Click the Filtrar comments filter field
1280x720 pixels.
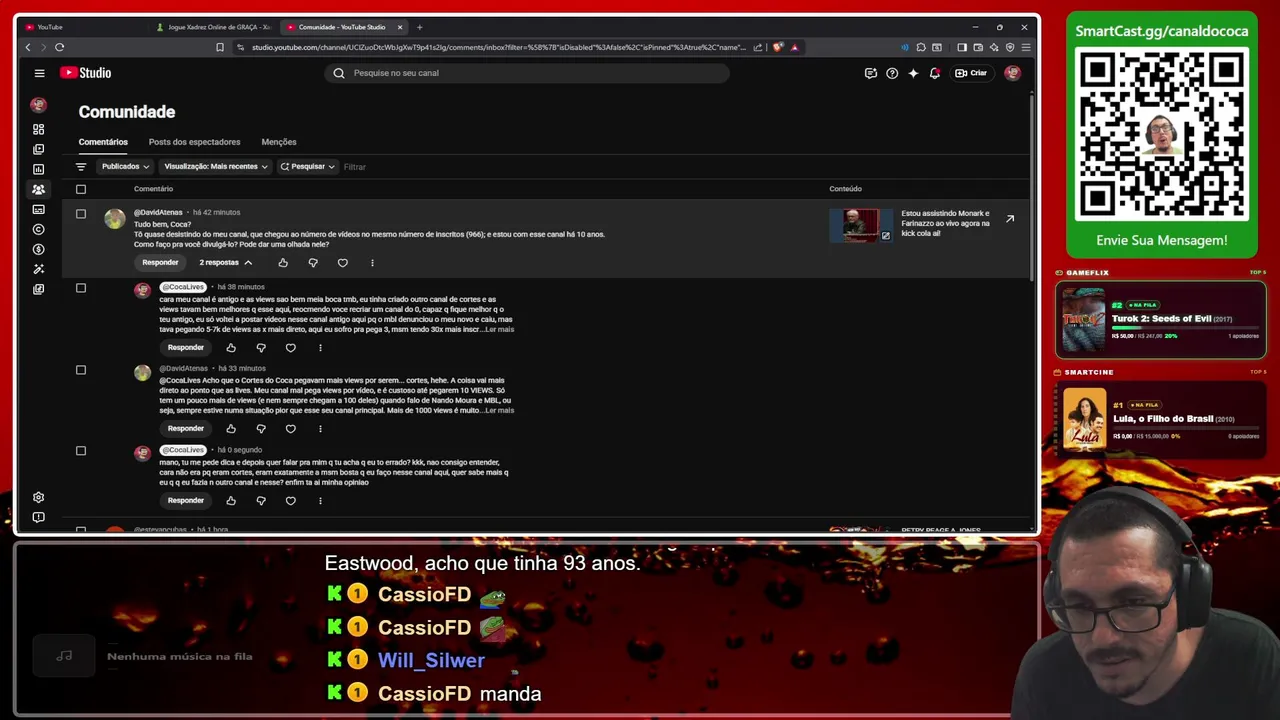click(x=355, y=167)
